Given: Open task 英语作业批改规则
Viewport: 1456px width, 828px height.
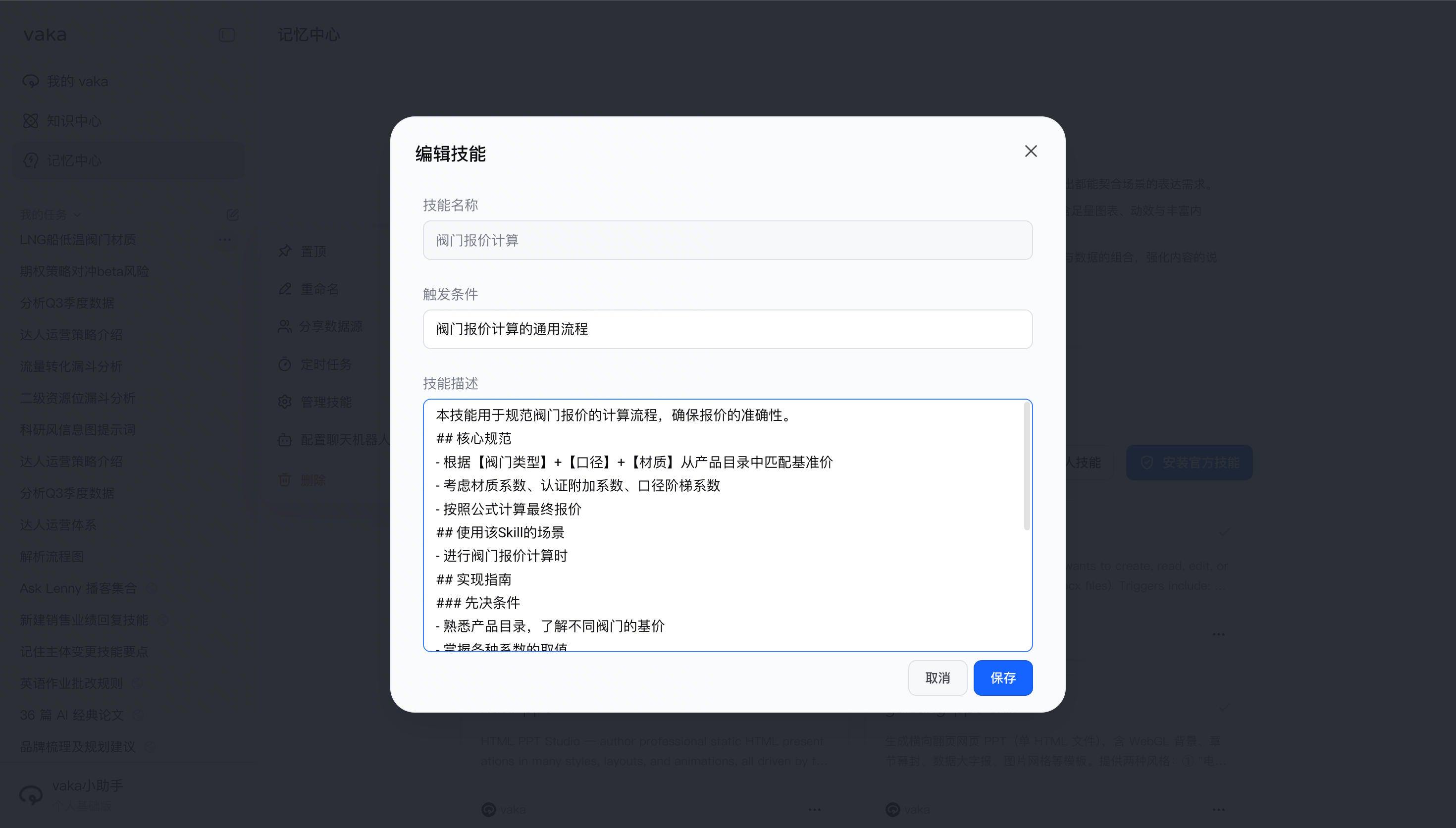Looking at the screenshot, I should click(x=71, y=683).
